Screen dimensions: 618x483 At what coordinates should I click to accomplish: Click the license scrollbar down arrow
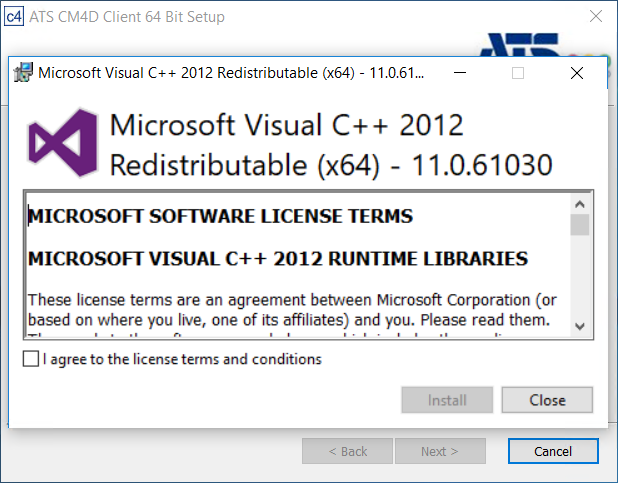click(579, 326)
